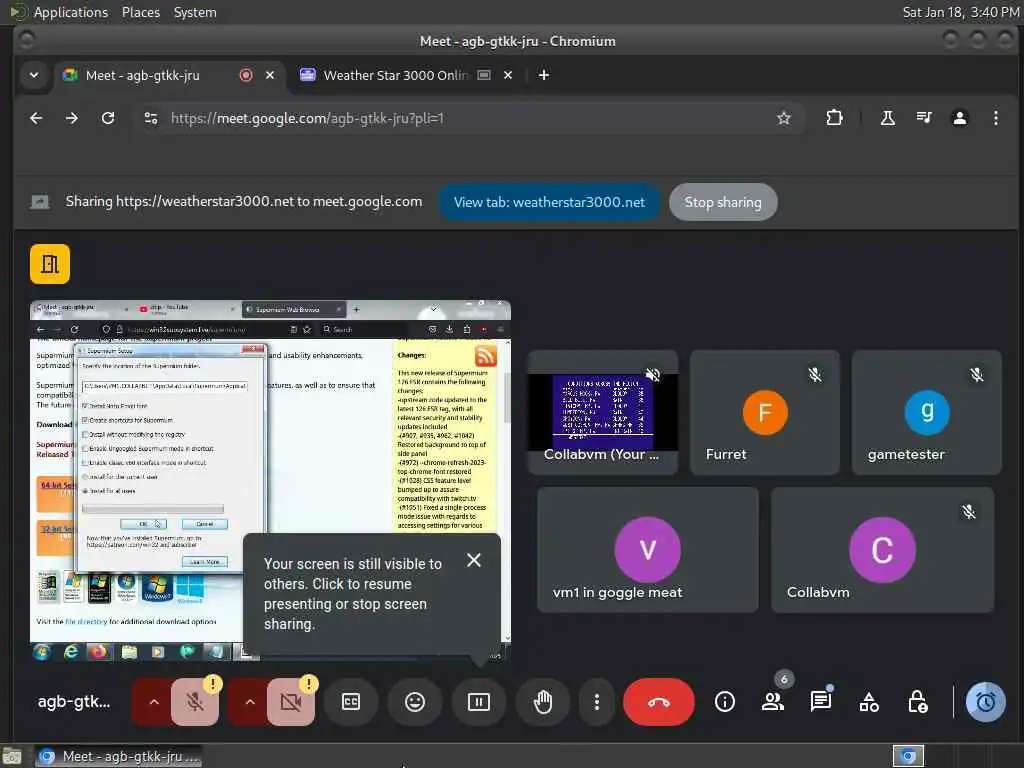The width and height of the screenshot is (1024, 768).
Task: Select the shared screen presentation thumbnail
Action: tap(270, 481)
